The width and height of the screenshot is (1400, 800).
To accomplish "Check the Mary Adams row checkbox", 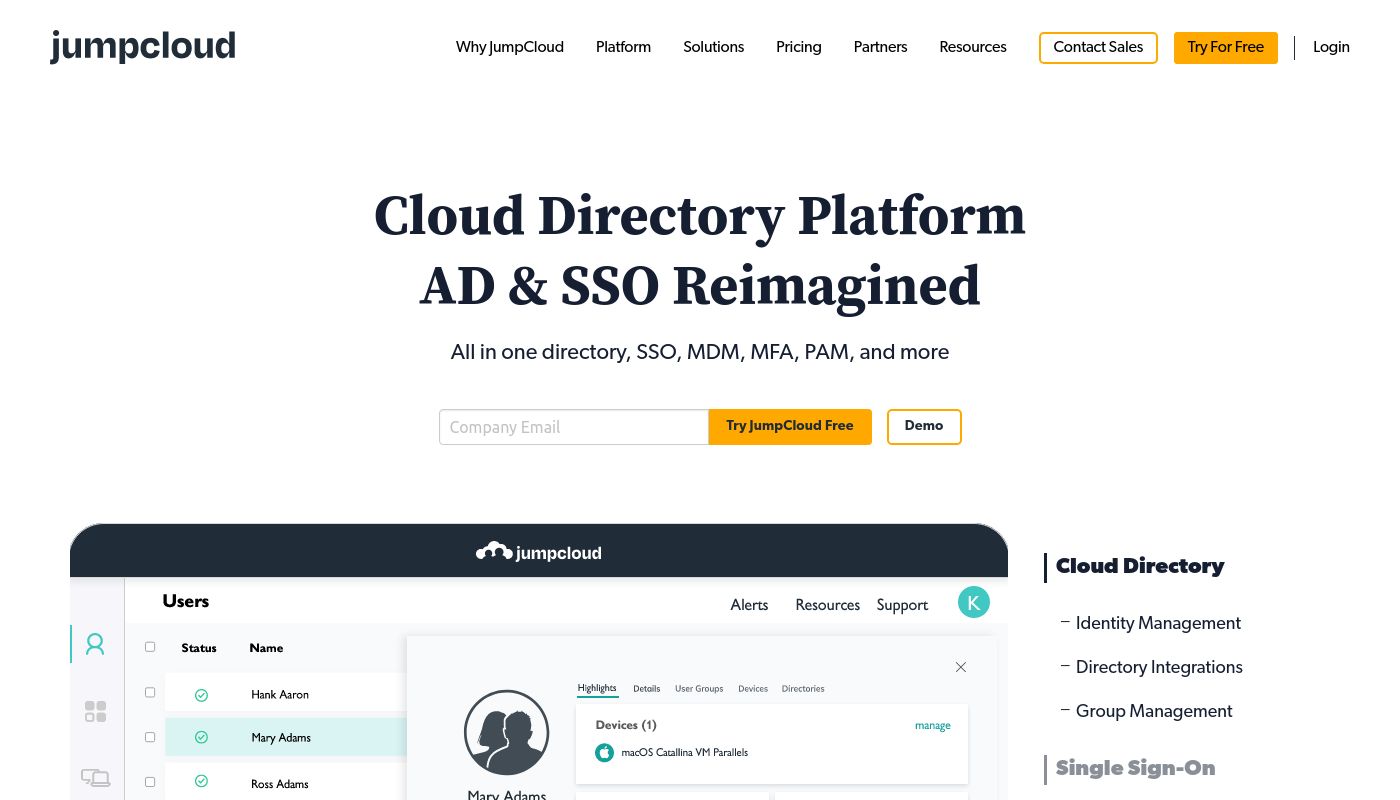I will coord(150,737).
